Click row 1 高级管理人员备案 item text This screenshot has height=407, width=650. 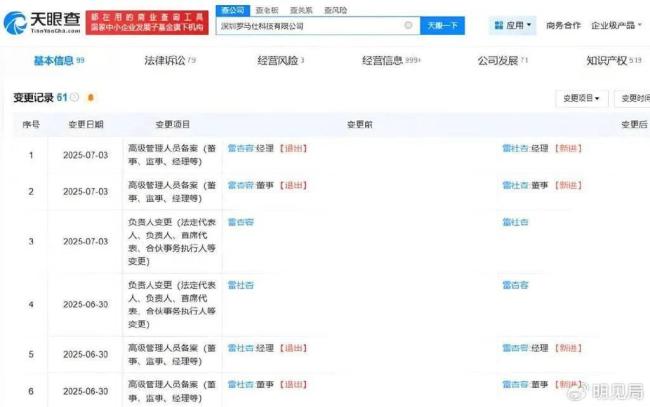pyautogui.click(x=172, y=155)
